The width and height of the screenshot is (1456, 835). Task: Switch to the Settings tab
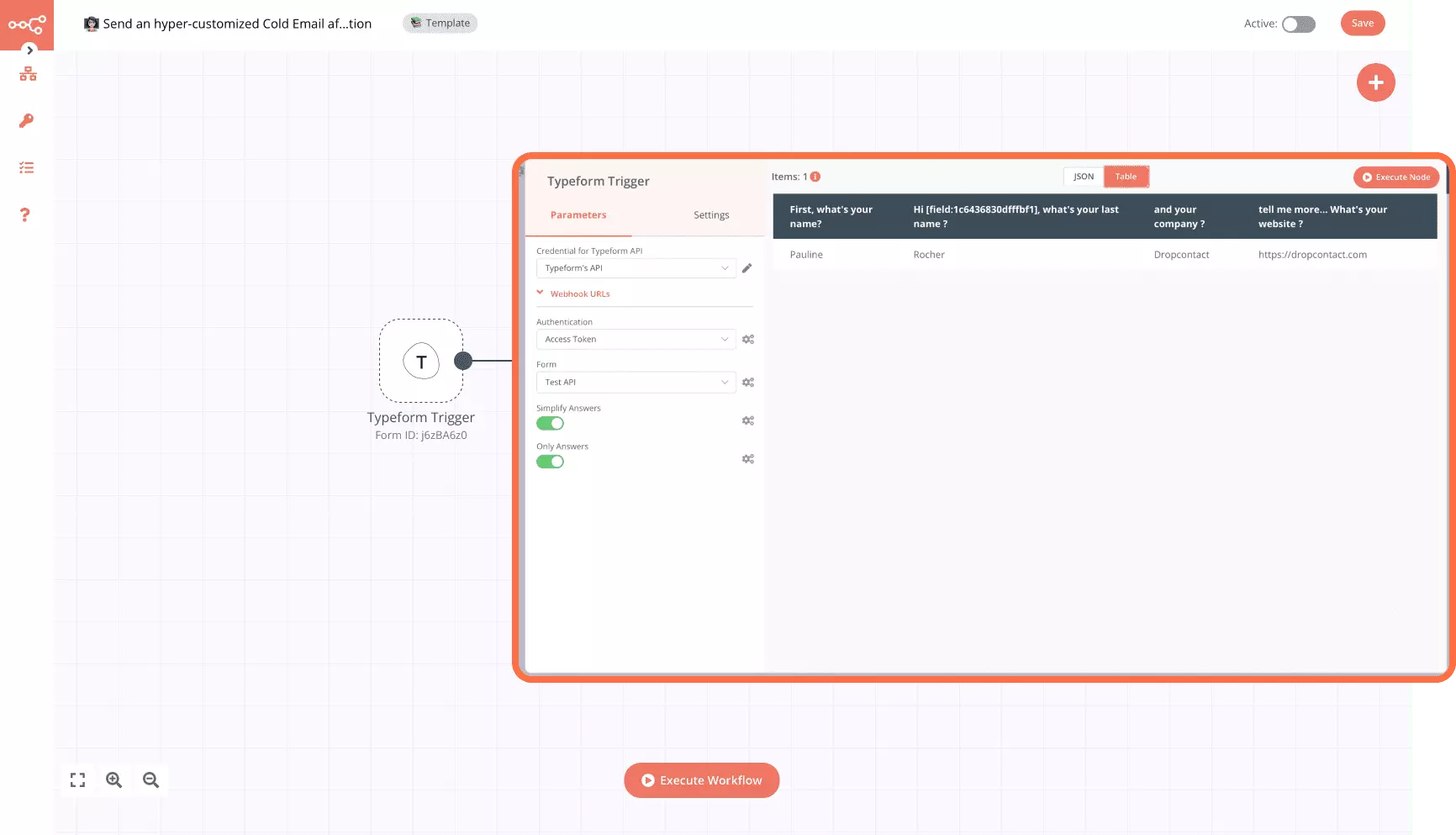pyautogui.click(x=710, y=214)
